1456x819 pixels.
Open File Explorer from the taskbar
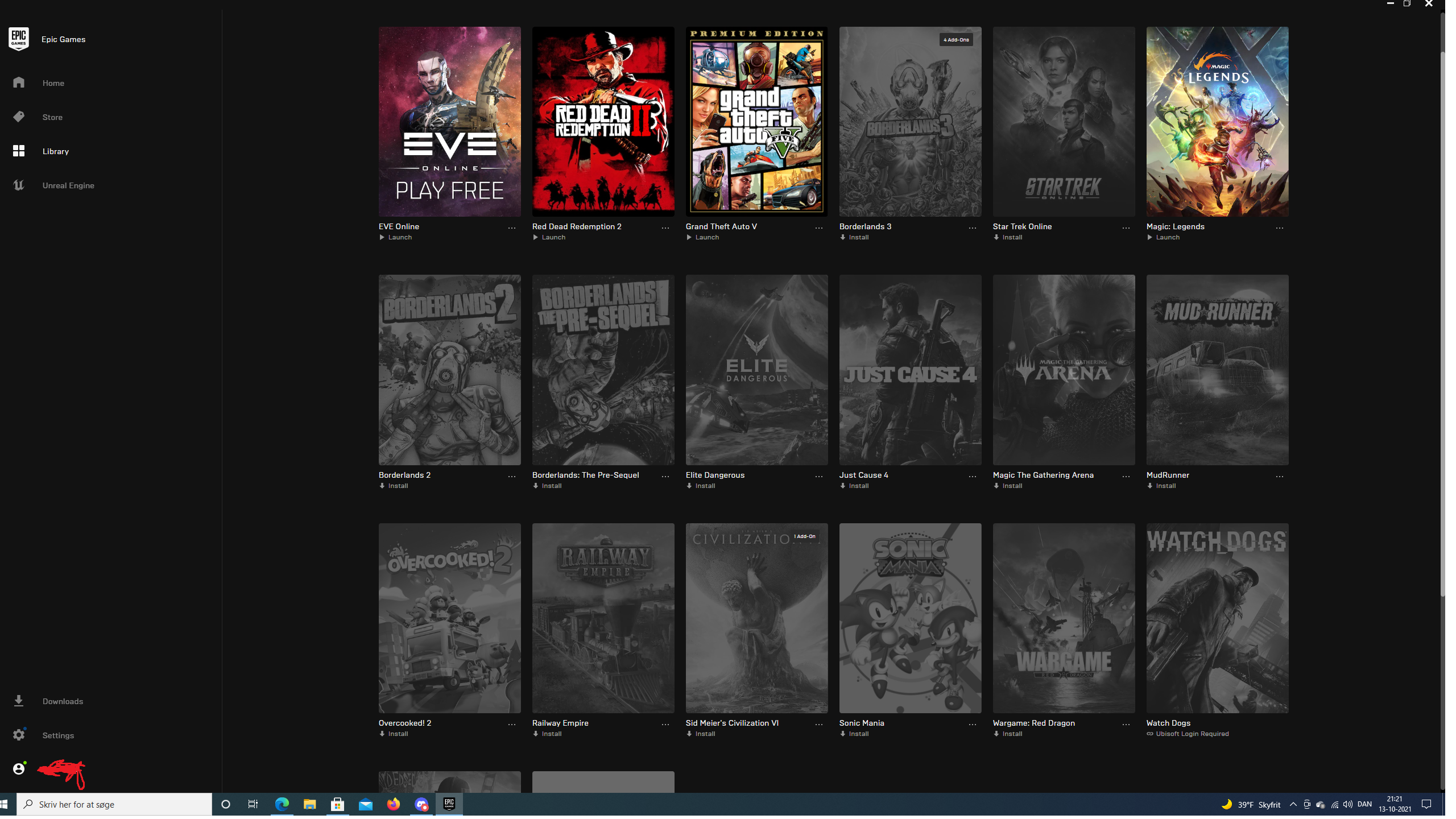[310, 804]
